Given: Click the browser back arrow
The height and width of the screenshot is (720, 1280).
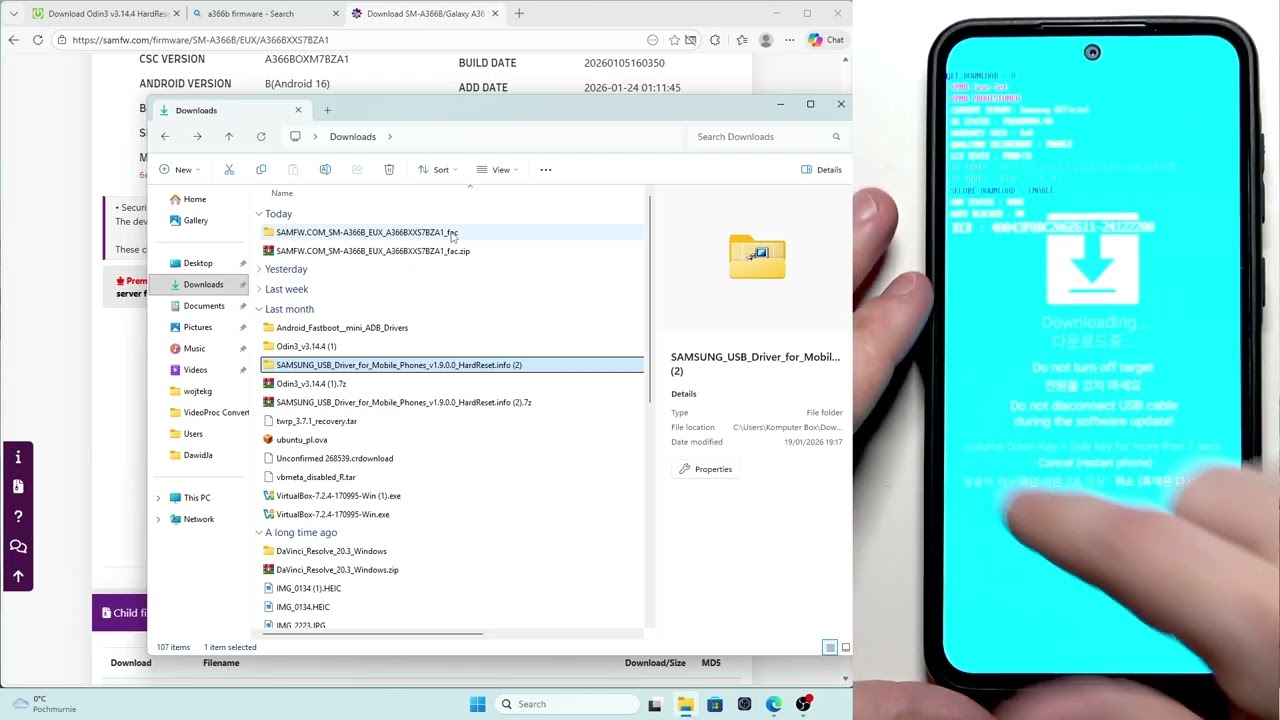Looking at the screenshot, I should click(x=13, y=40).
